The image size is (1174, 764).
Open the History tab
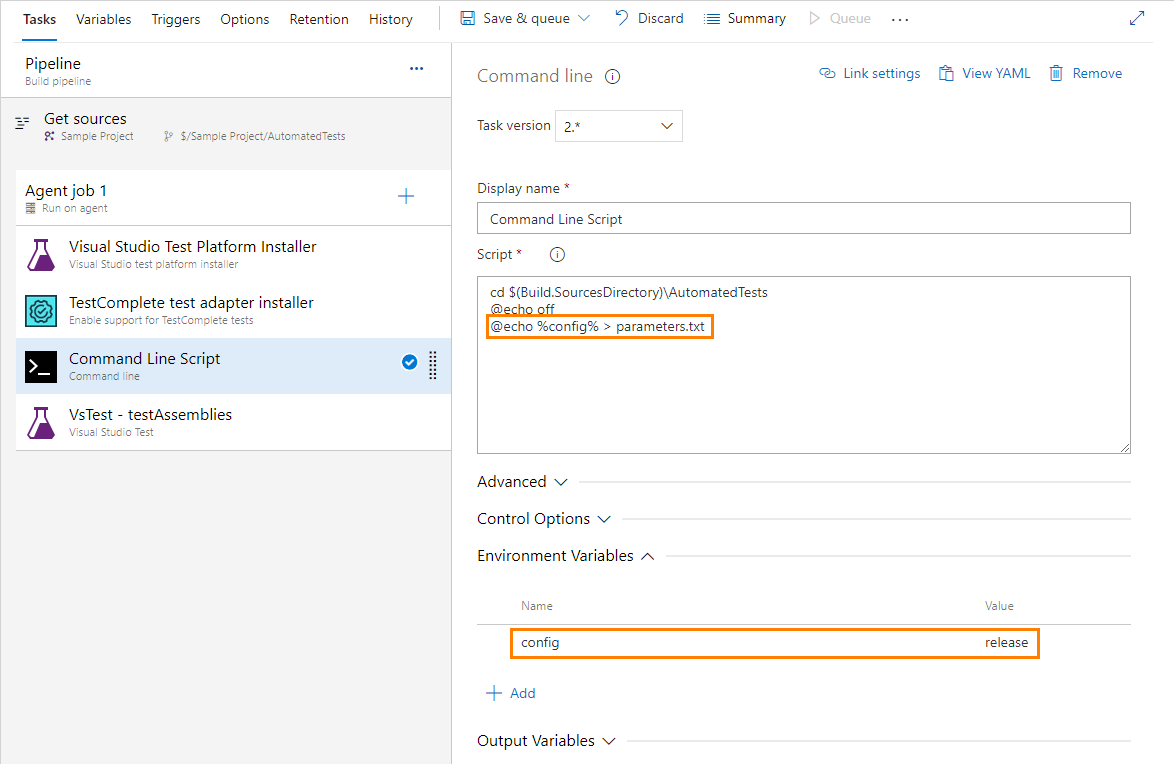click(x=390, y=18)
